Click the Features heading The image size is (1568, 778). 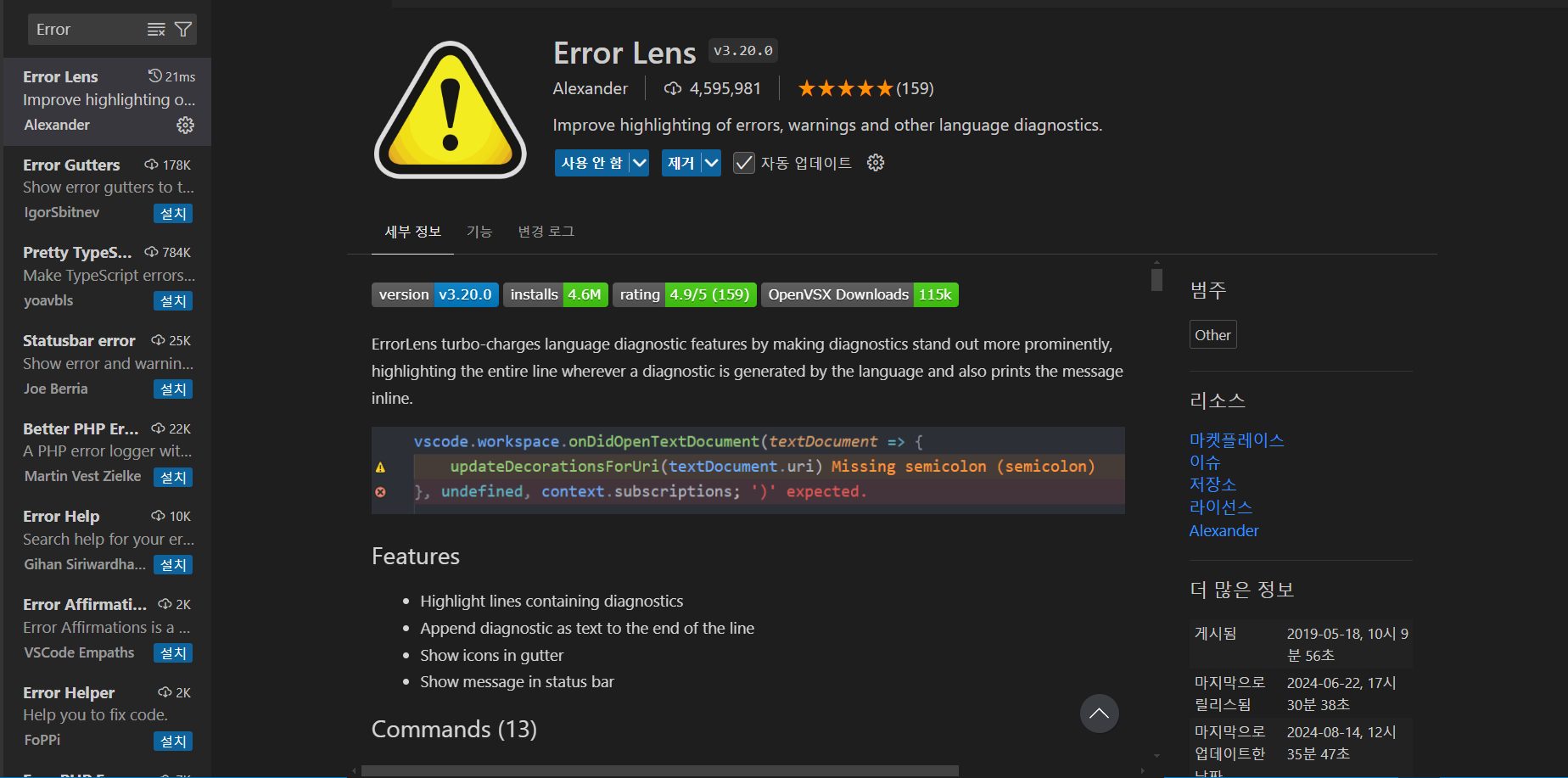[416, 557]
